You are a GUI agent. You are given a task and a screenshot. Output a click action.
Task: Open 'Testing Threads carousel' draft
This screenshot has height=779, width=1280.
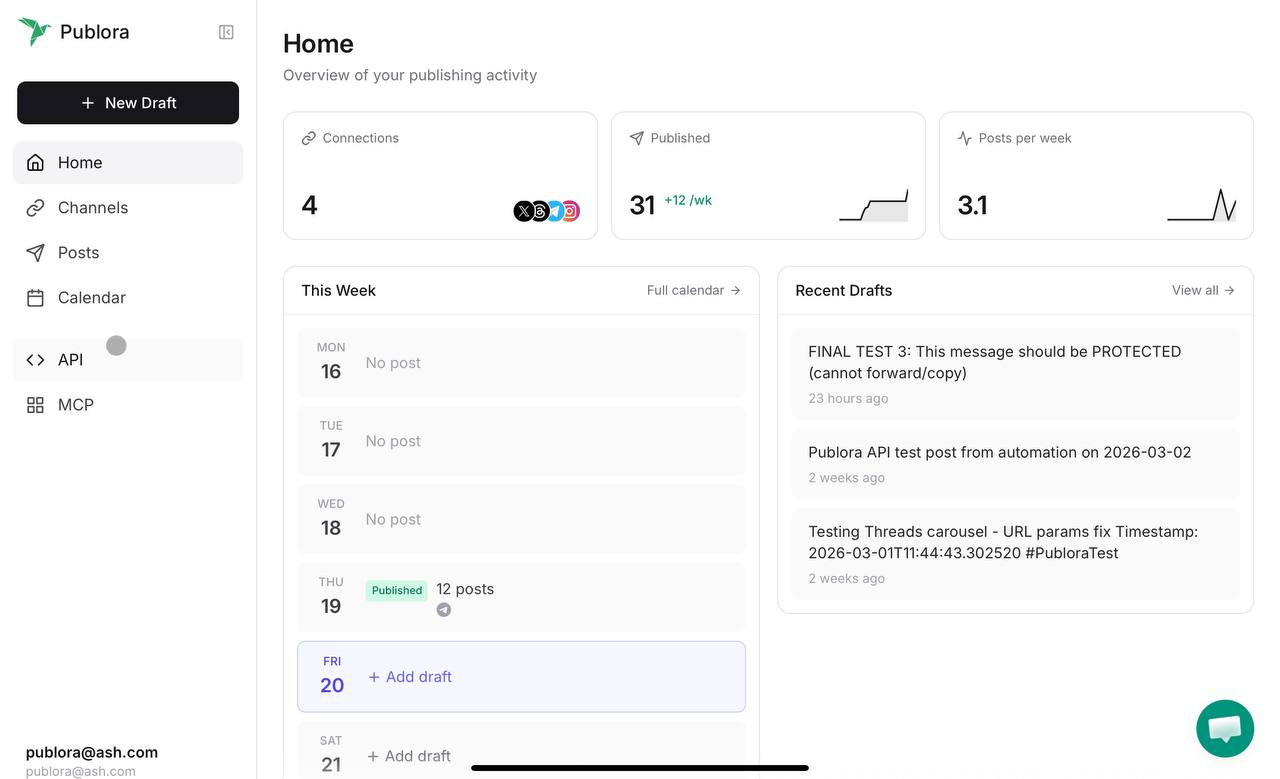pos(1015,554)
